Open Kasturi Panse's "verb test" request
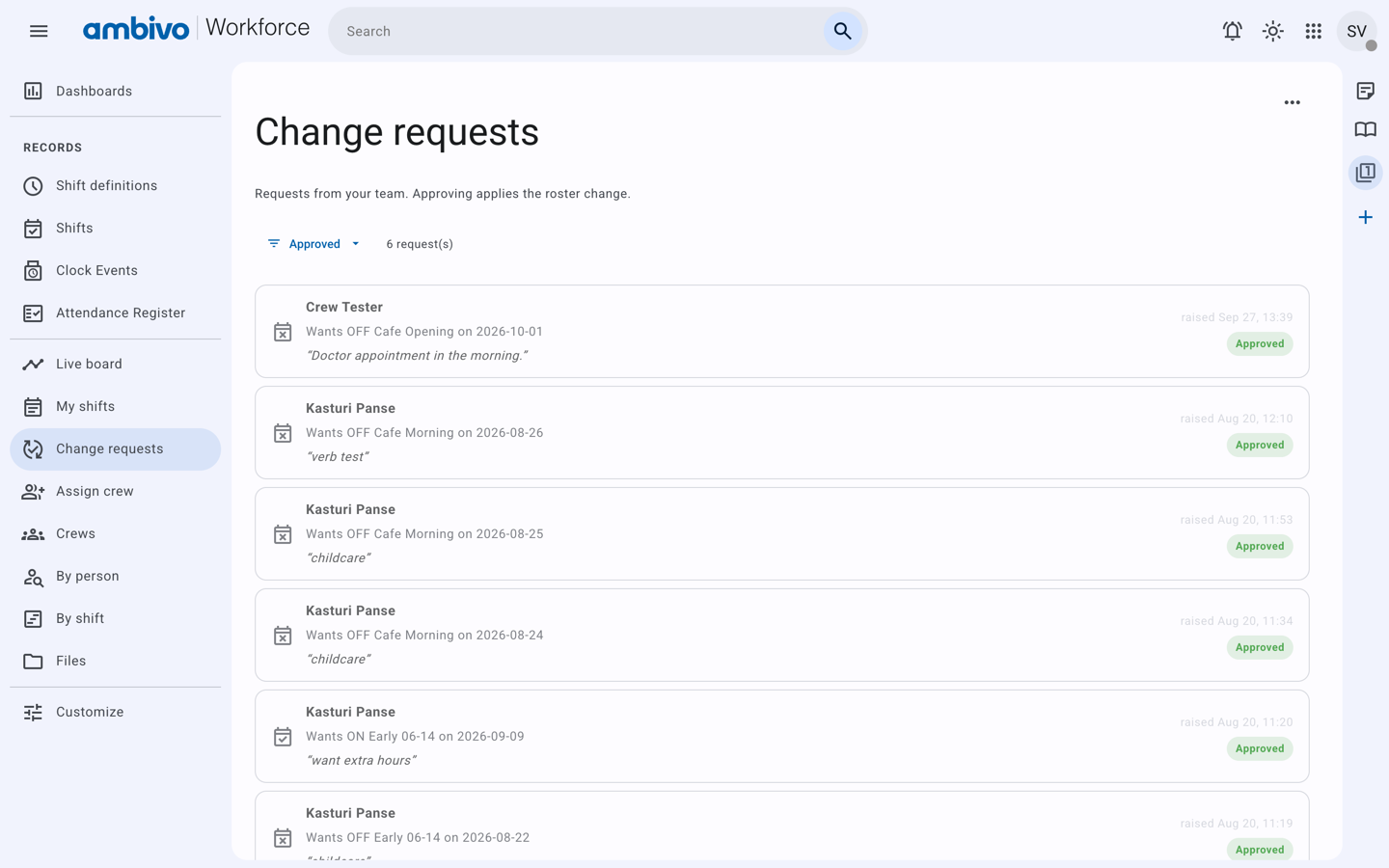Viewport: 1389px width, 868px height. pos(781,432)
